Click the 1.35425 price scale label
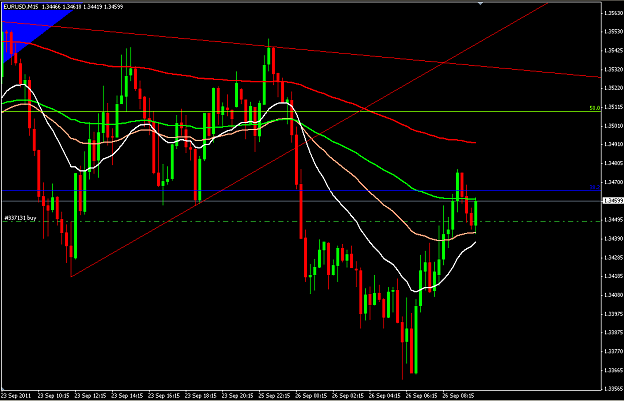Viewport: 625px width, 401px height. point(613,51)
